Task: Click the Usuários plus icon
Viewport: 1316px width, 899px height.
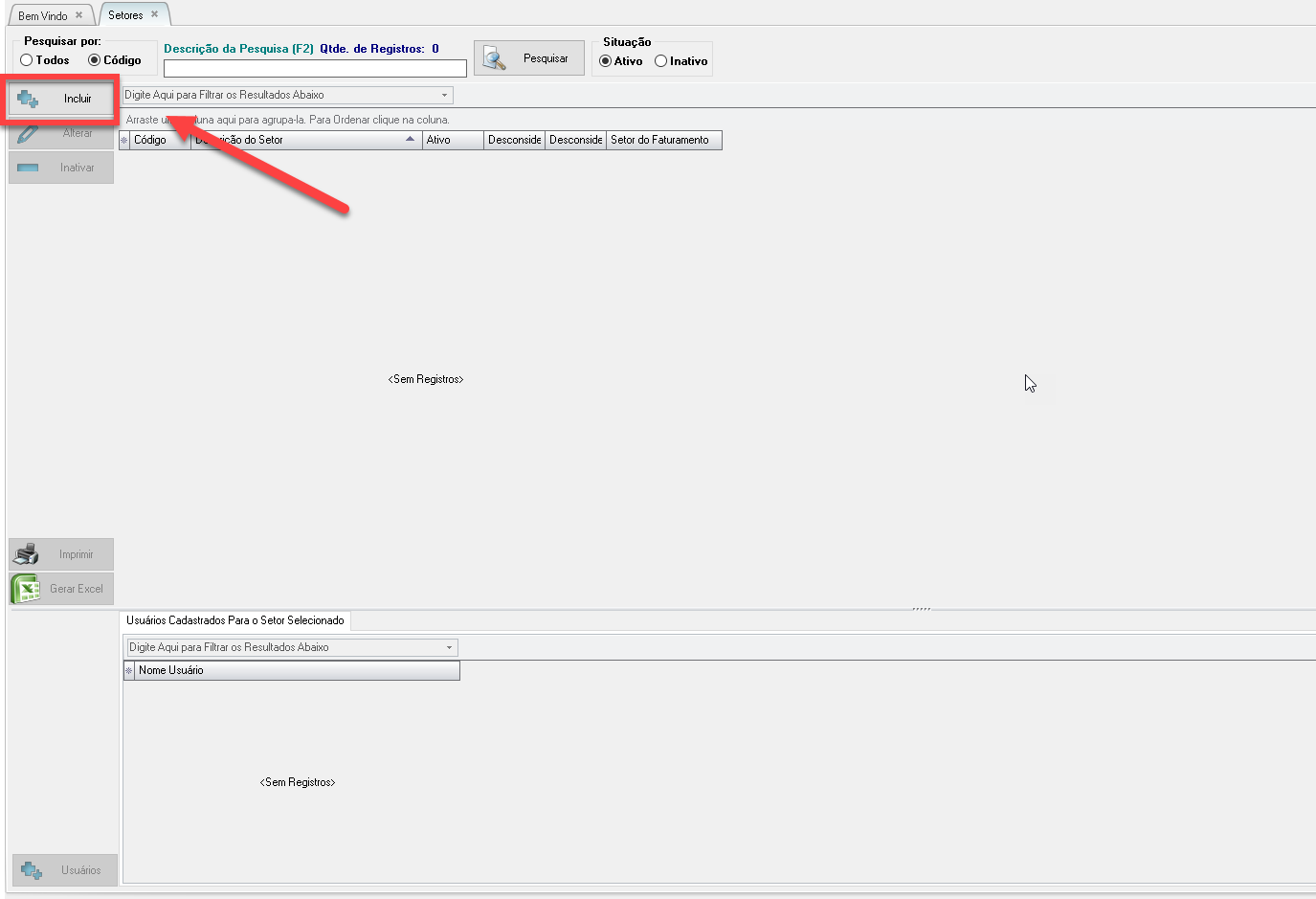Action: (32, 870)
